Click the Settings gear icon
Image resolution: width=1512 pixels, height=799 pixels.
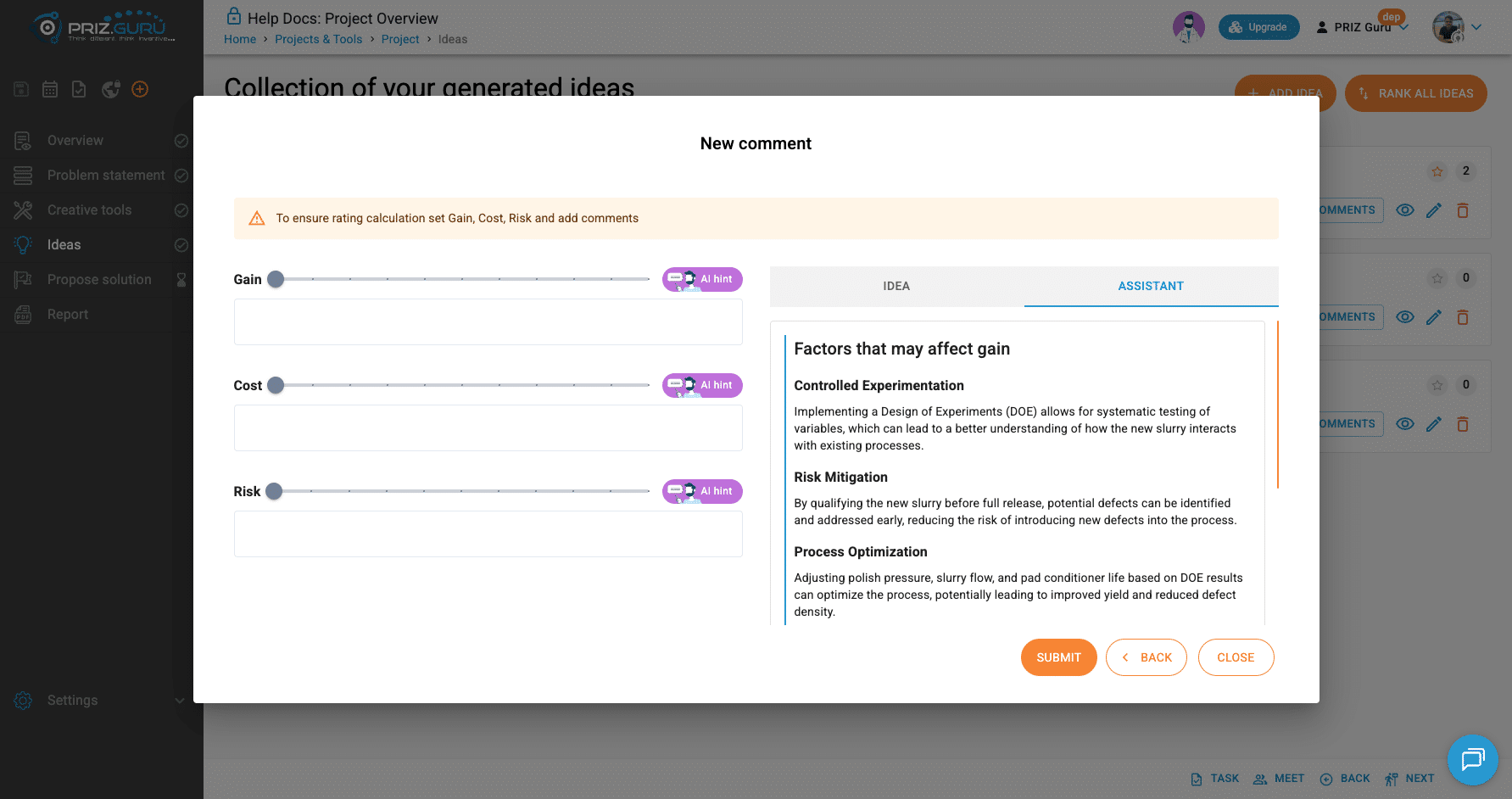click(x=23, y=701)
